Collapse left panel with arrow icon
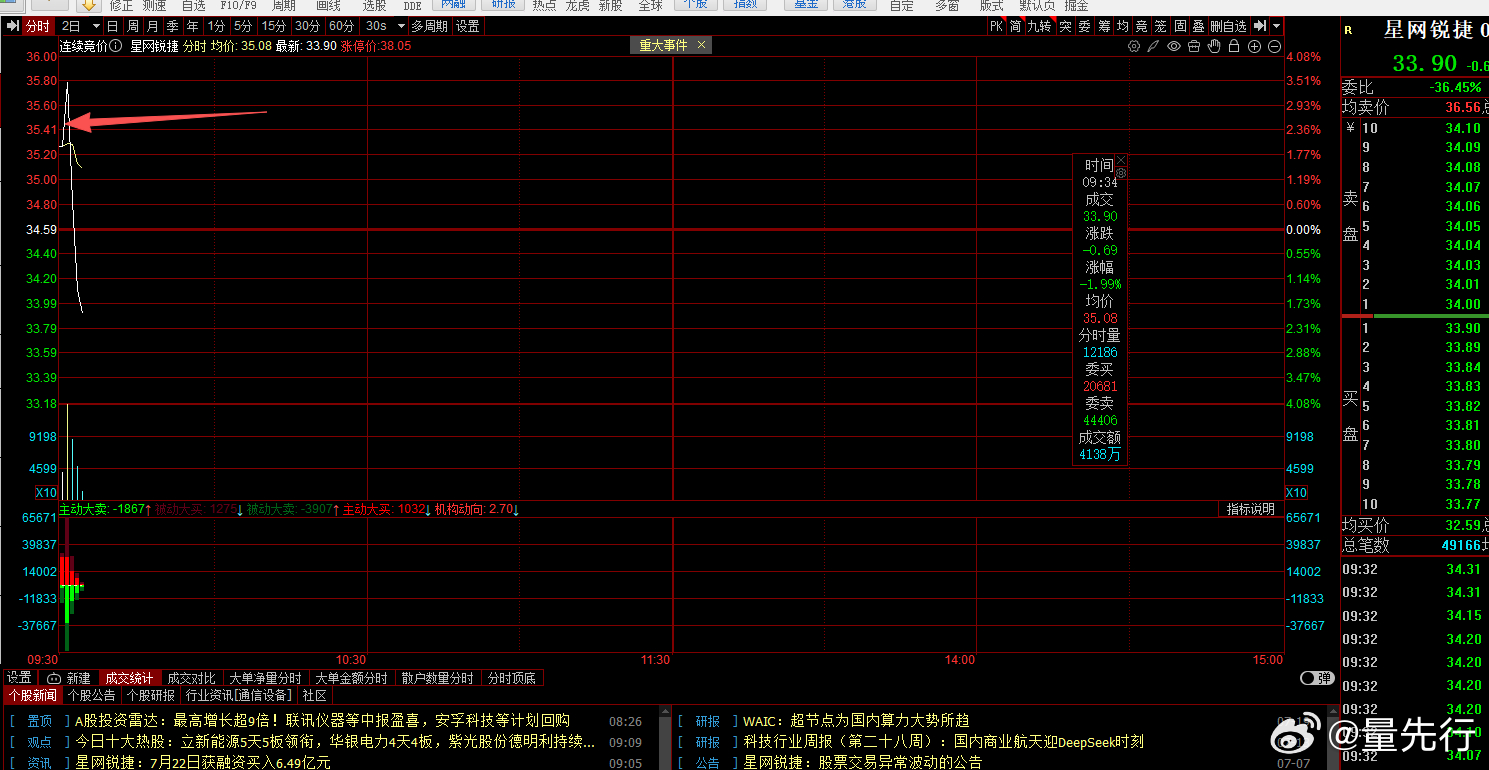Screen dimensions: 1489x770 coord(12,26)
